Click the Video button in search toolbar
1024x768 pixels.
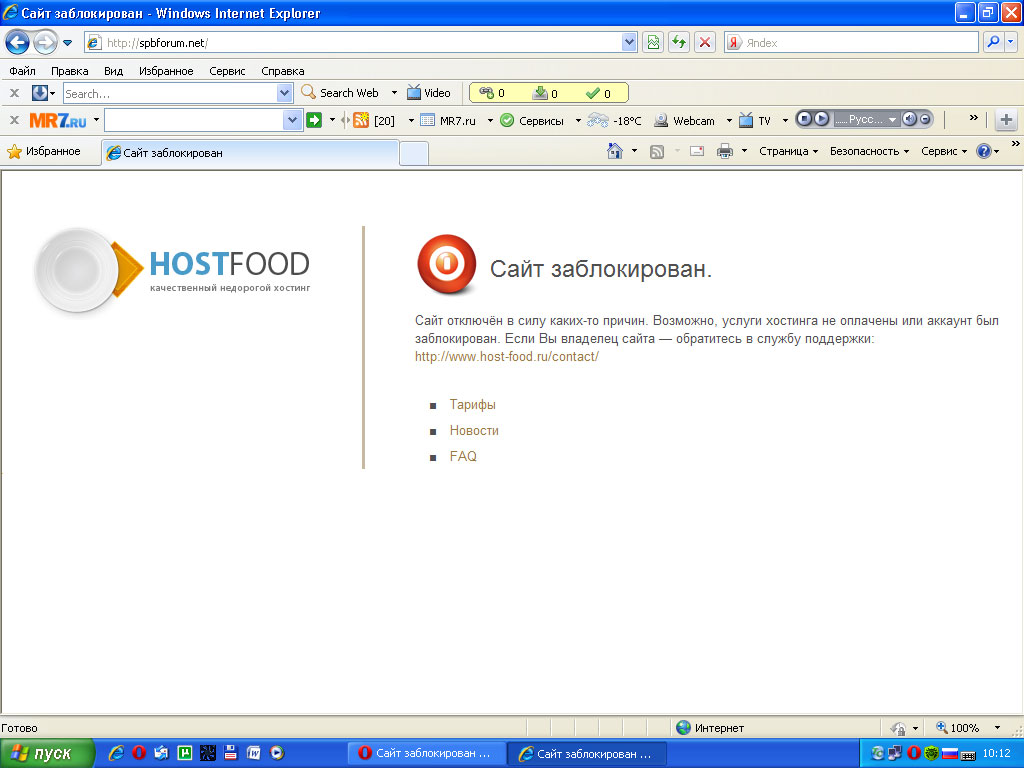click(x=428, y=93)
